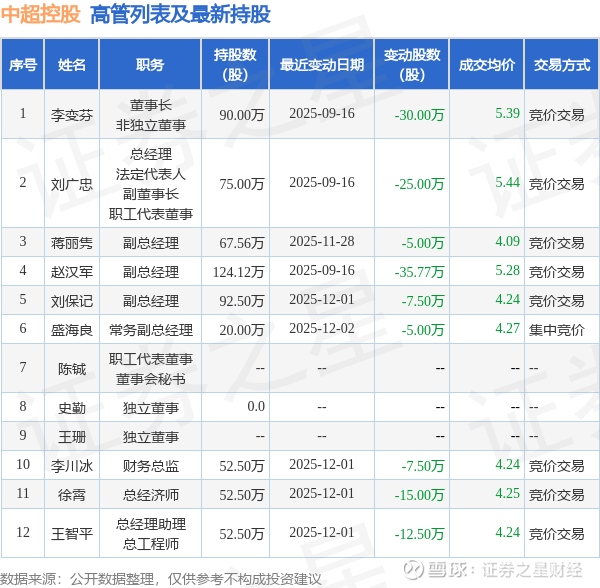
Task: Click the 雪球 logo icon
Action: (413, 570)
